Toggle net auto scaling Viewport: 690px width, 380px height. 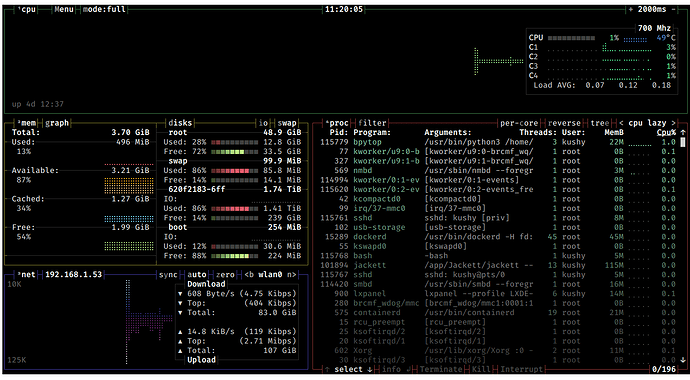[x=197, y=274]
